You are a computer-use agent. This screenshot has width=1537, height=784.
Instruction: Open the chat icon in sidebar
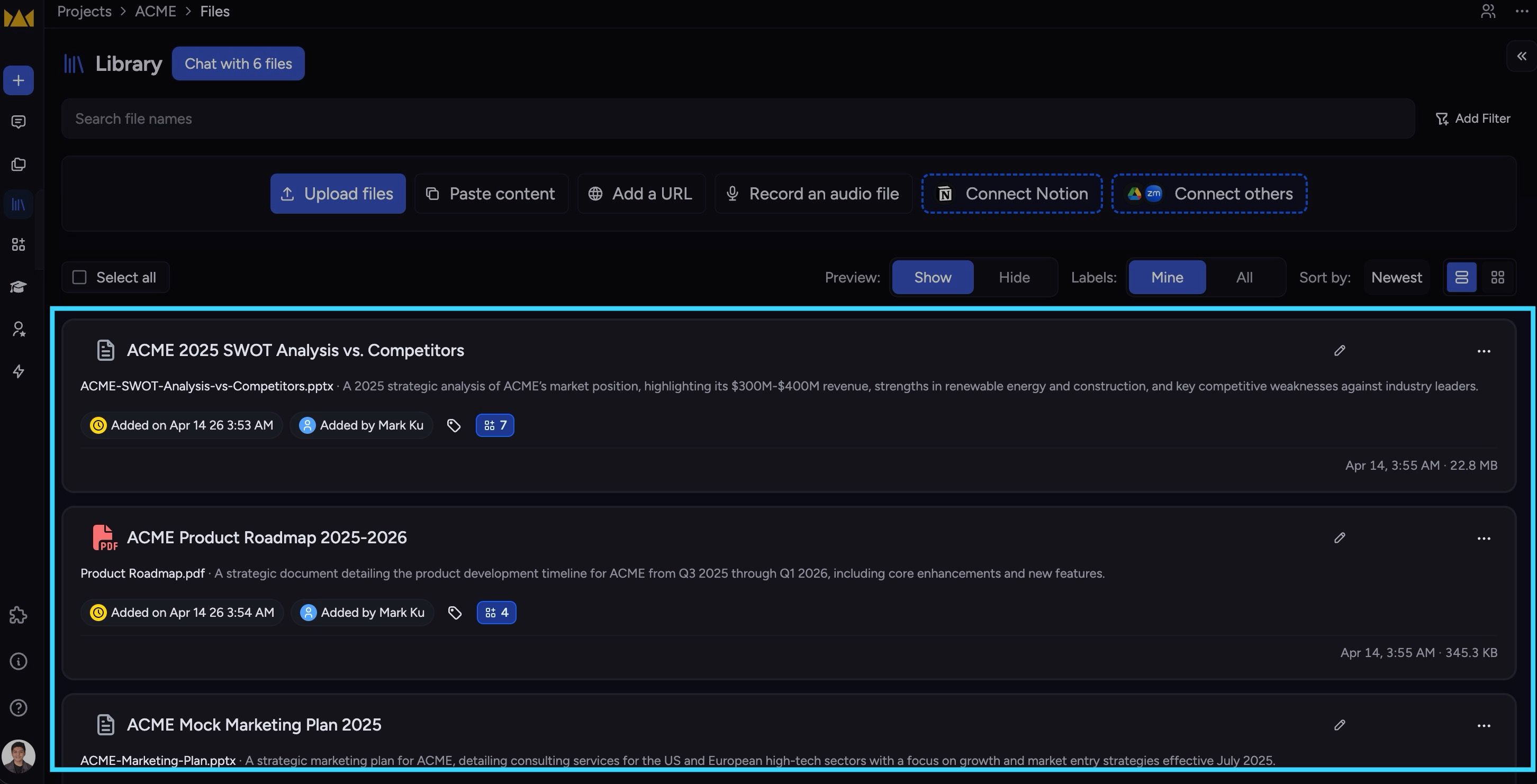(19, 122)
